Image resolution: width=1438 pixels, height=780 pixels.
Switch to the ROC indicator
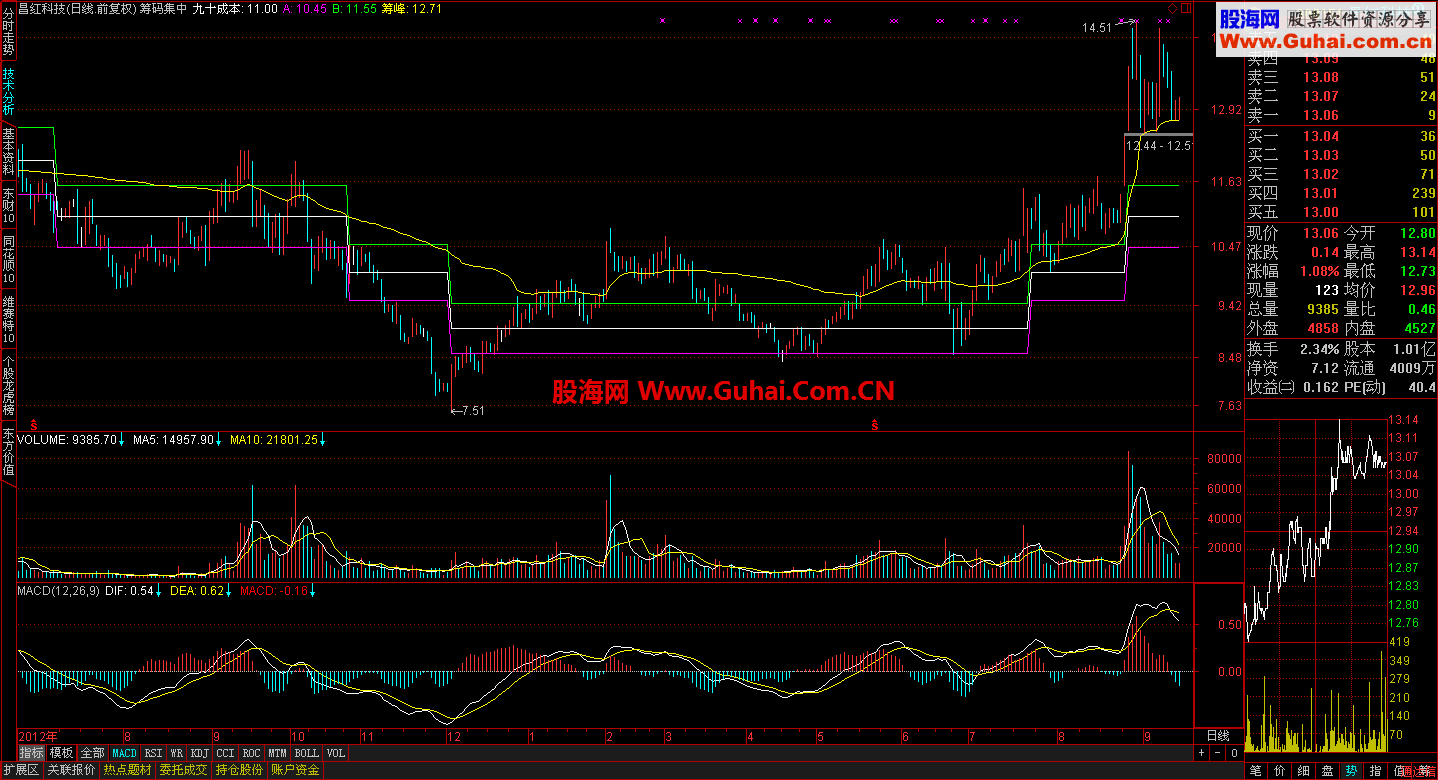(252, 753)
